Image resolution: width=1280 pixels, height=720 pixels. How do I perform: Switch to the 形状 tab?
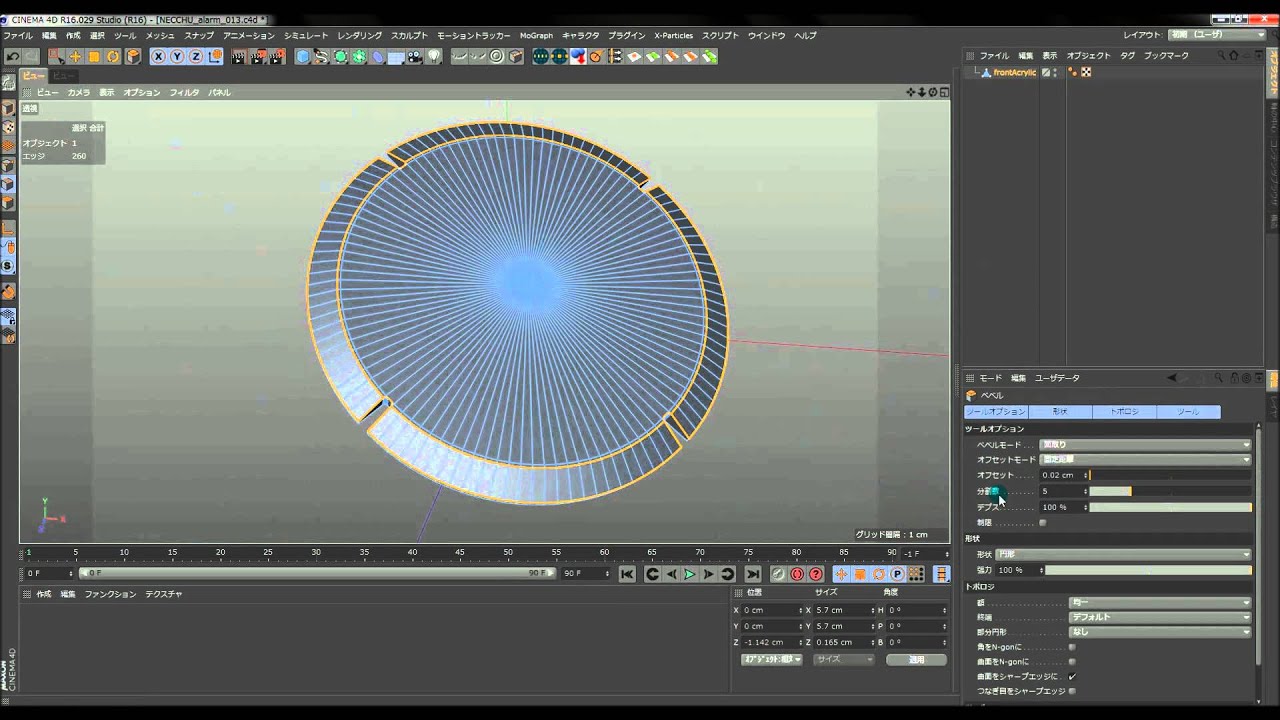[1060, 412]
